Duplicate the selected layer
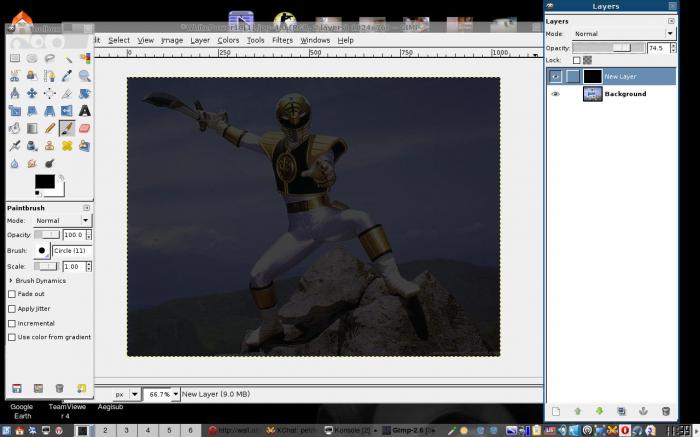The width and height of the screenshot is (700, 437). pos(621,411)
